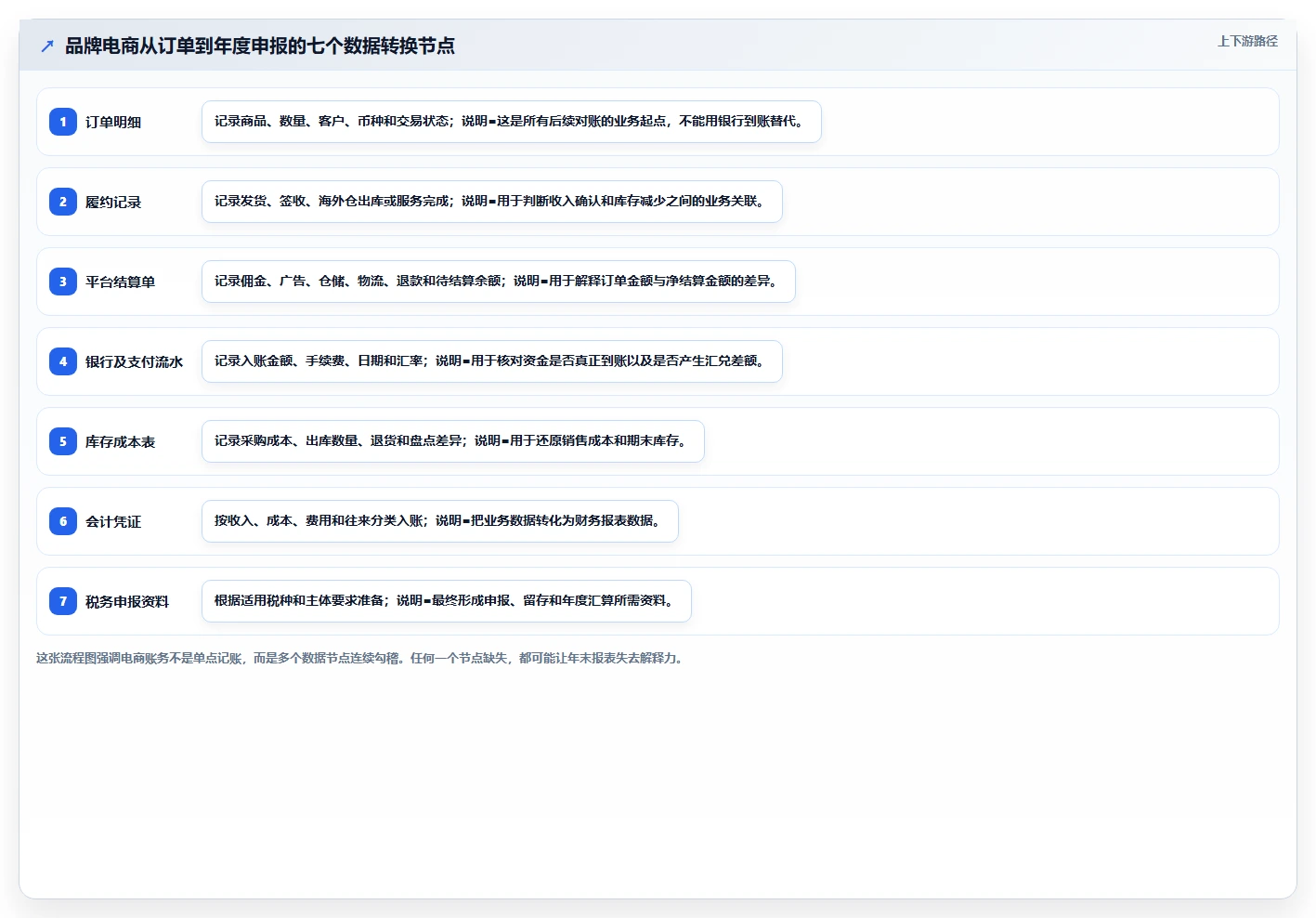Click the description box starting 记录入账金额、手续费
Screen dimensions: 1316x918
point(492,361)
